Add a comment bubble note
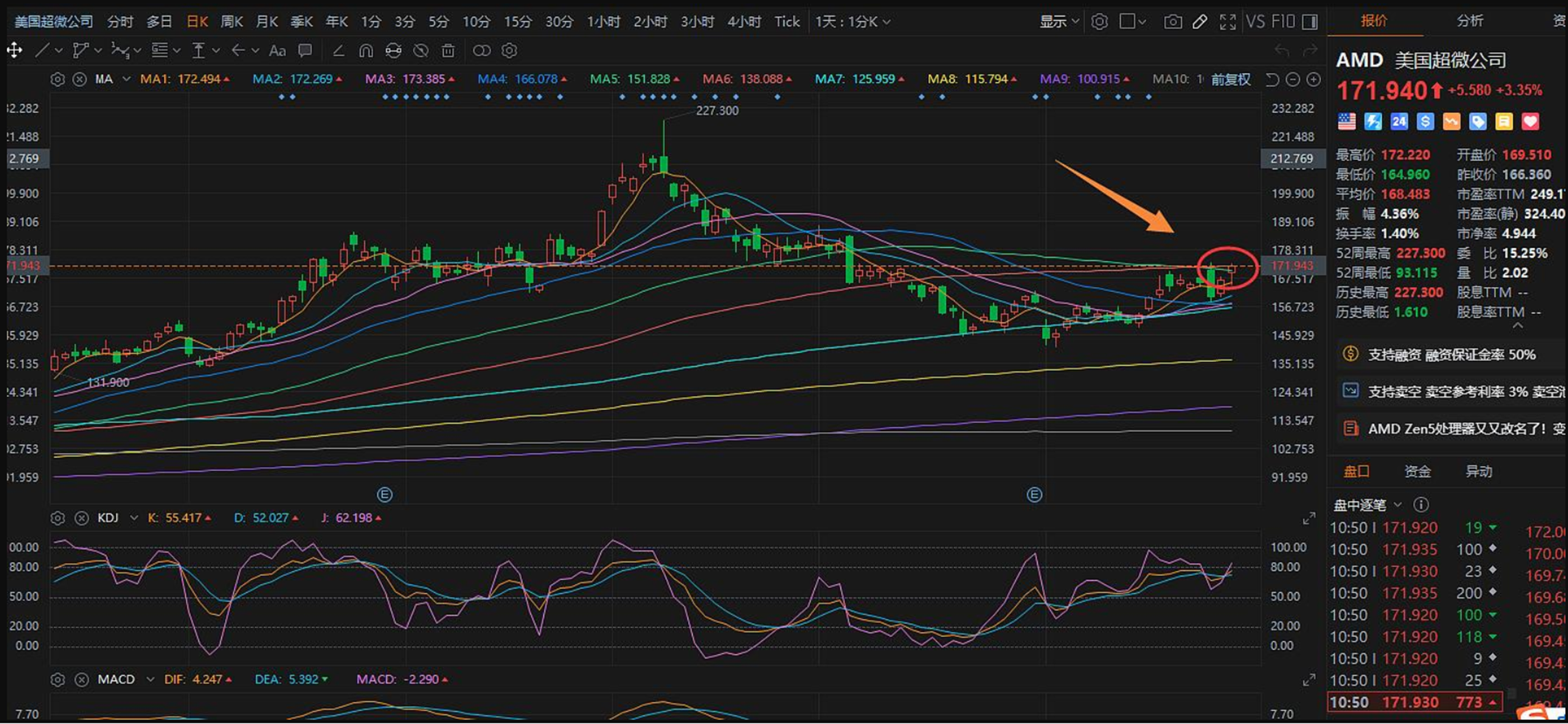This screenshot has height=724, width=1568. 305,50
